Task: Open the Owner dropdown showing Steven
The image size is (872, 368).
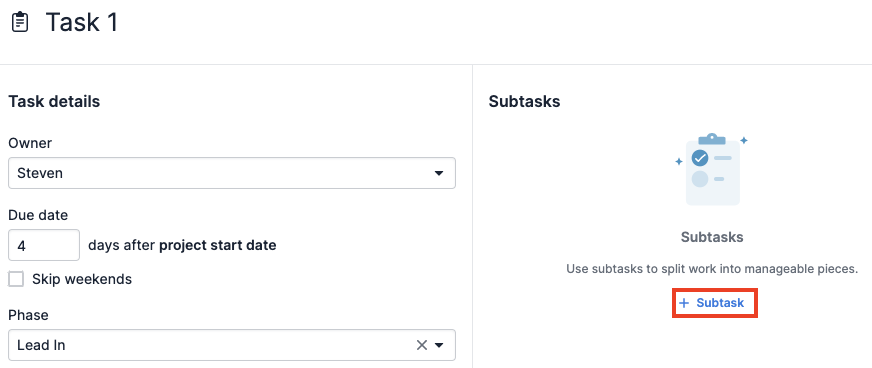Action: coord(232,173)
